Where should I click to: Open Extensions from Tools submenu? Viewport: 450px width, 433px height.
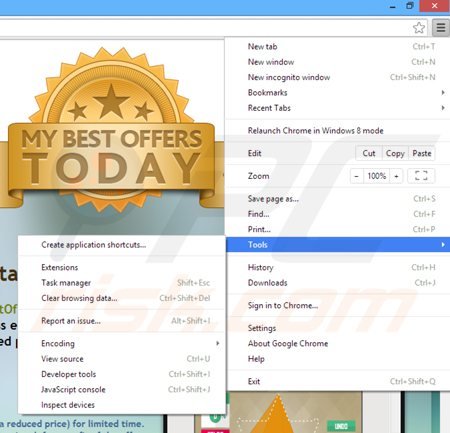pos(122,267)
